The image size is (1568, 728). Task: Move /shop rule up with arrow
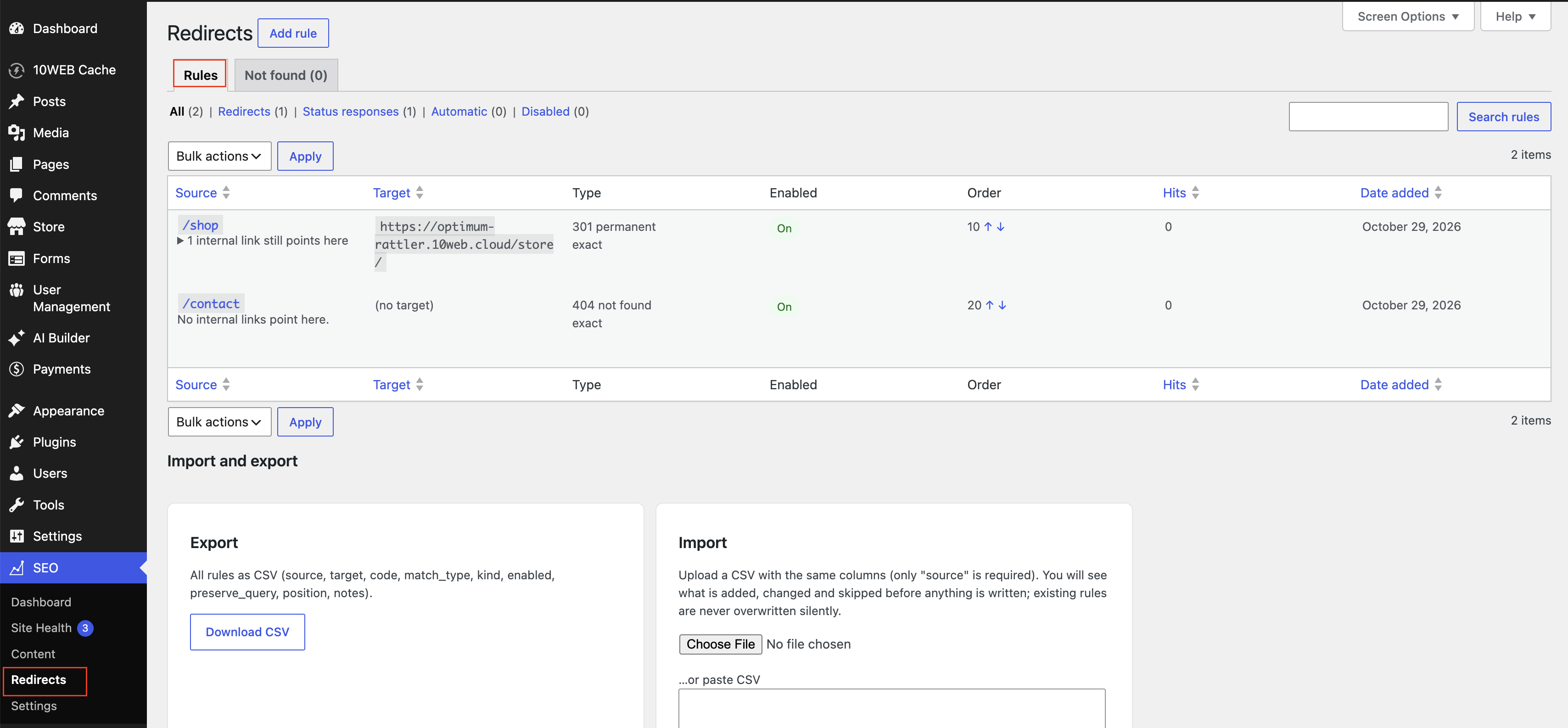point(988,227)
